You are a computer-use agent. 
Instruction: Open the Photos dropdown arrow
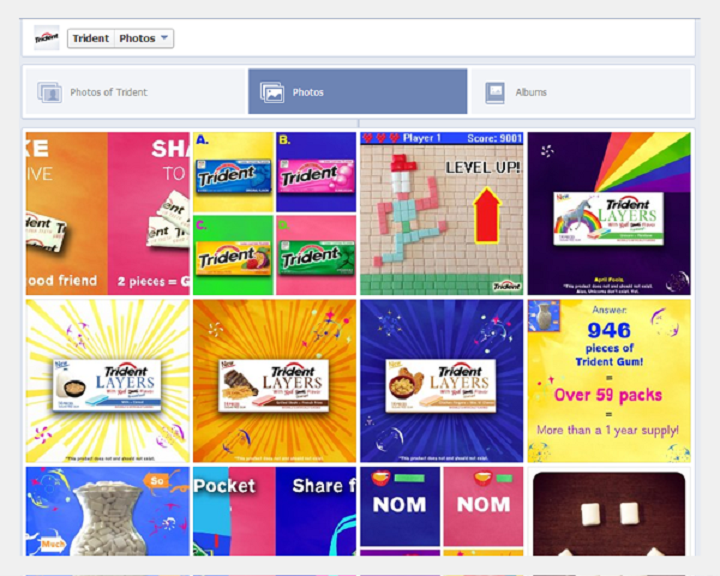164,38
